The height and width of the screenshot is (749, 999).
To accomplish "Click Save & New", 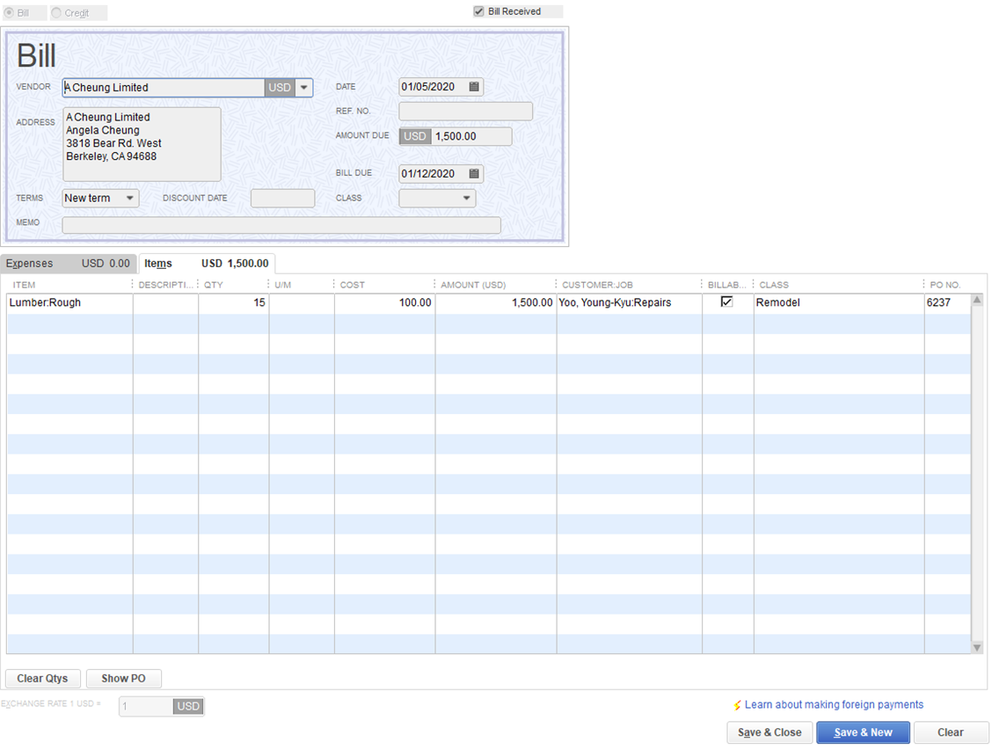I will point(863,732).
